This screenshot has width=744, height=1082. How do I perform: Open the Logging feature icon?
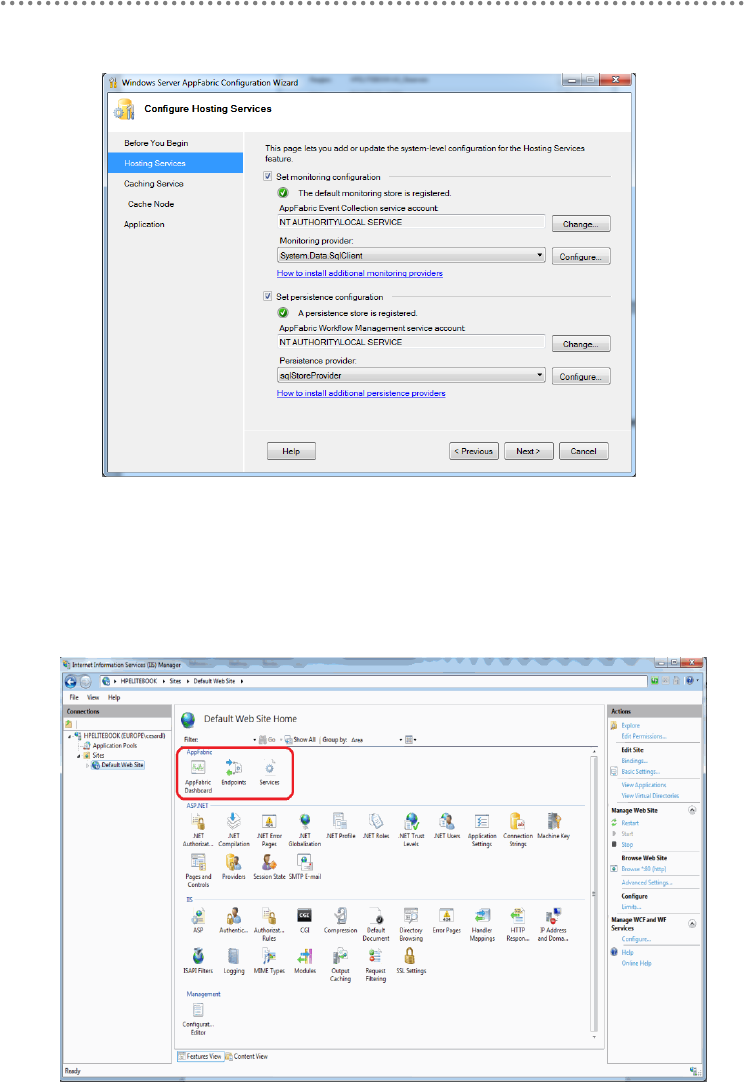tap(234, 960)
